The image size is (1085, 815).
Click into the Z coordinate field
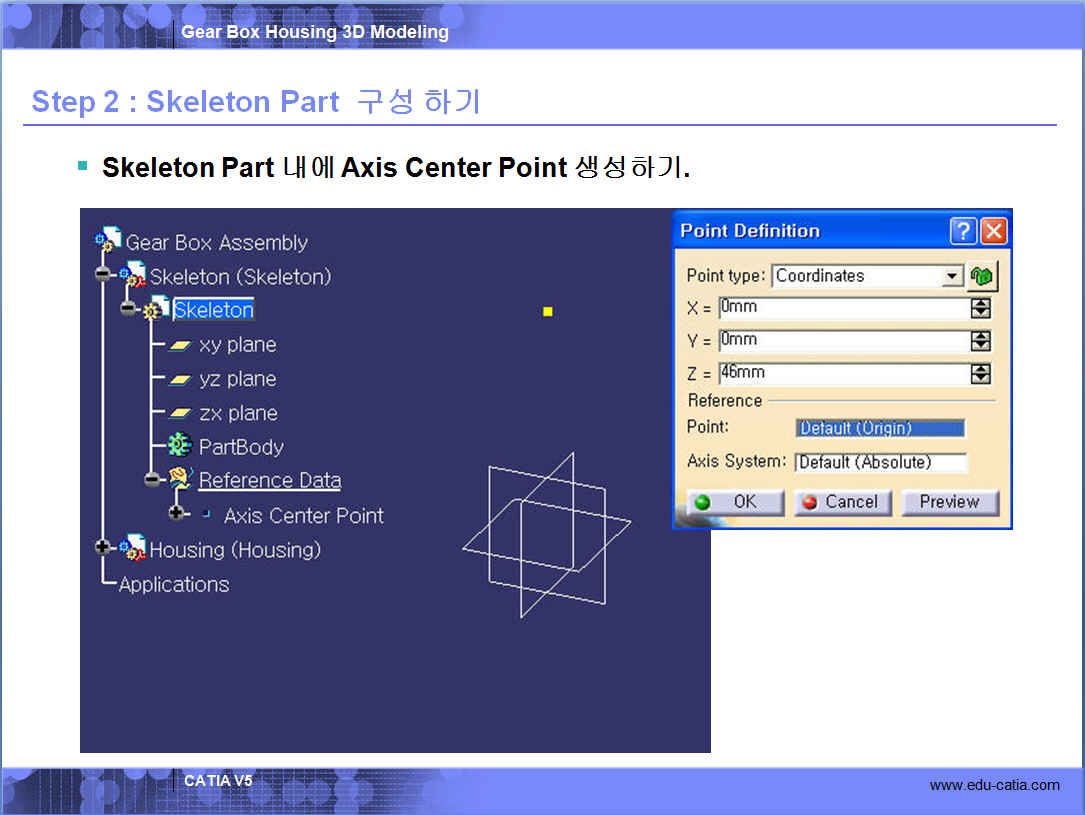840,374
